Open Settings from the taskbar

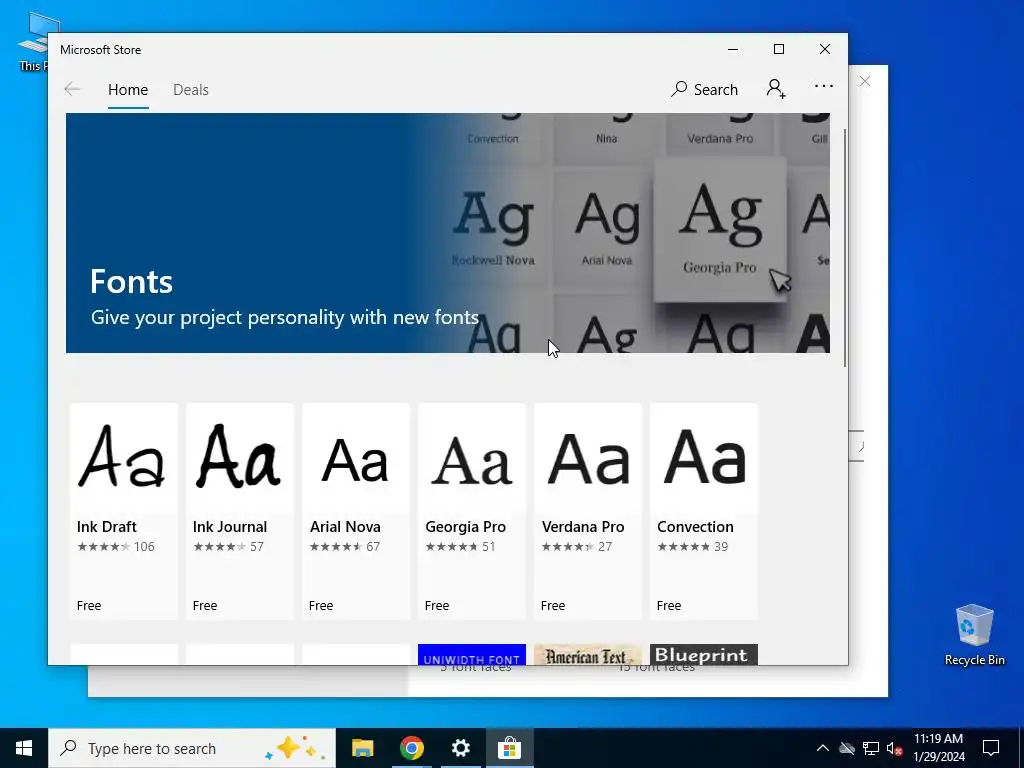[x=460, y=748]
